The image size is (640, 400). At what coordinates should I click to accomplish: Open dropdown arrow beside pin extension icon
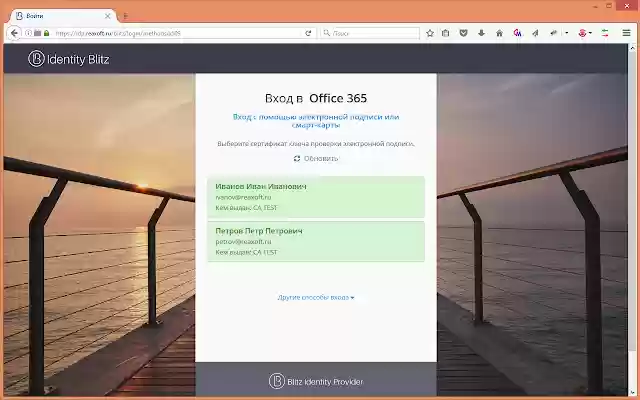point(567,33)
